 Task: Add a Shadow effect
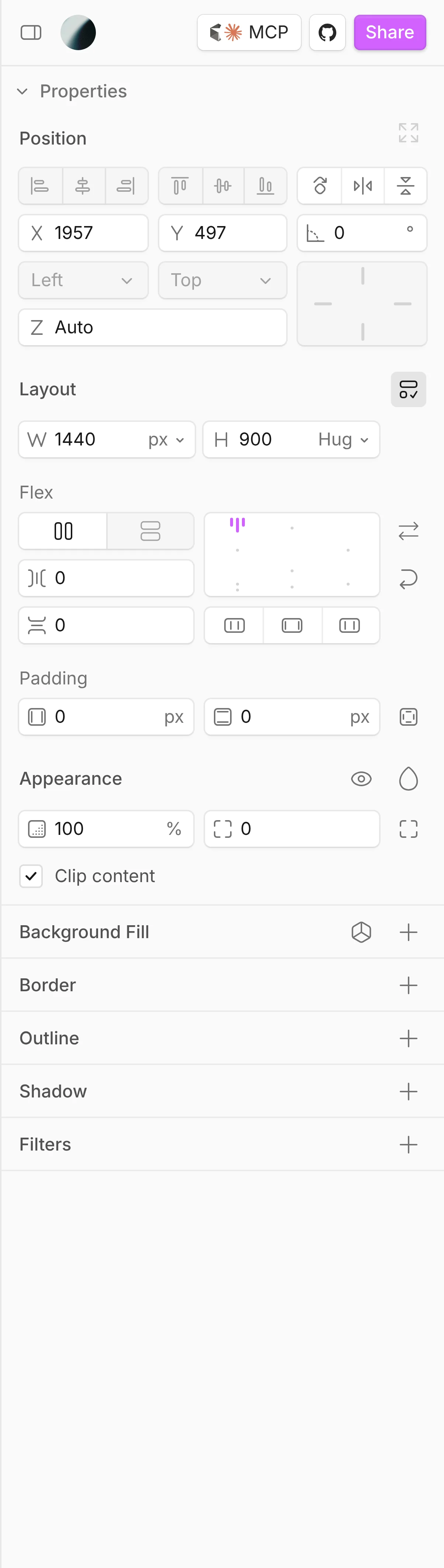(408, 1092)
